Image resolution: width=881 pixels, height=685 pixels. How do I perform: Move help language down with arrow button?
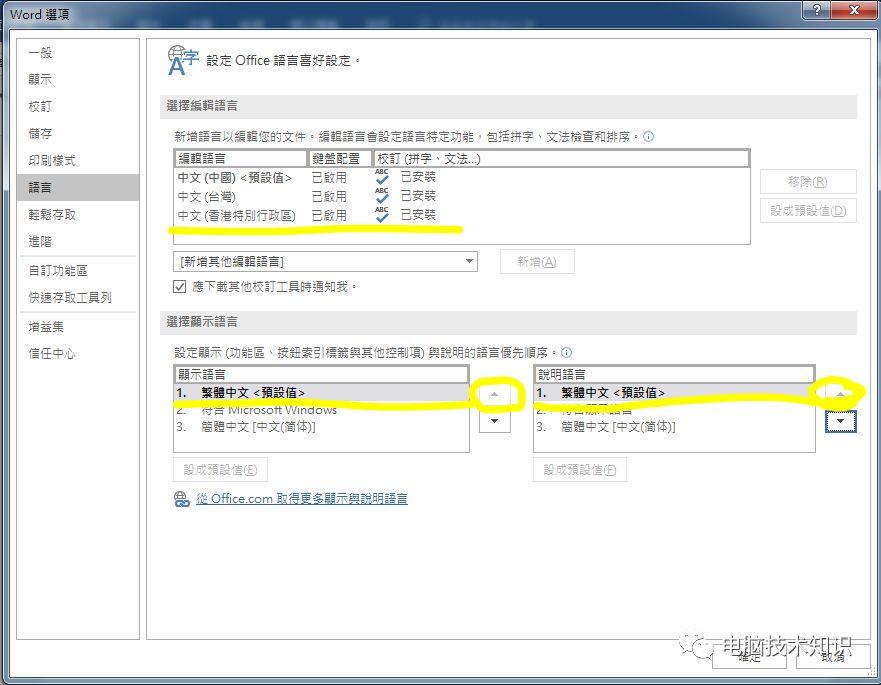coord(841,421)
